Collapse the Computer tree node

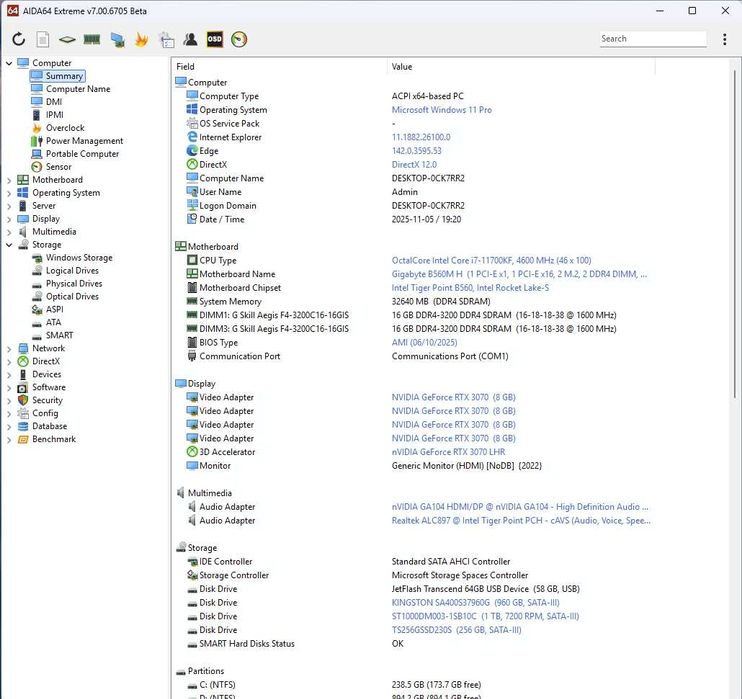pyautogui.click(x=9, y=63)
